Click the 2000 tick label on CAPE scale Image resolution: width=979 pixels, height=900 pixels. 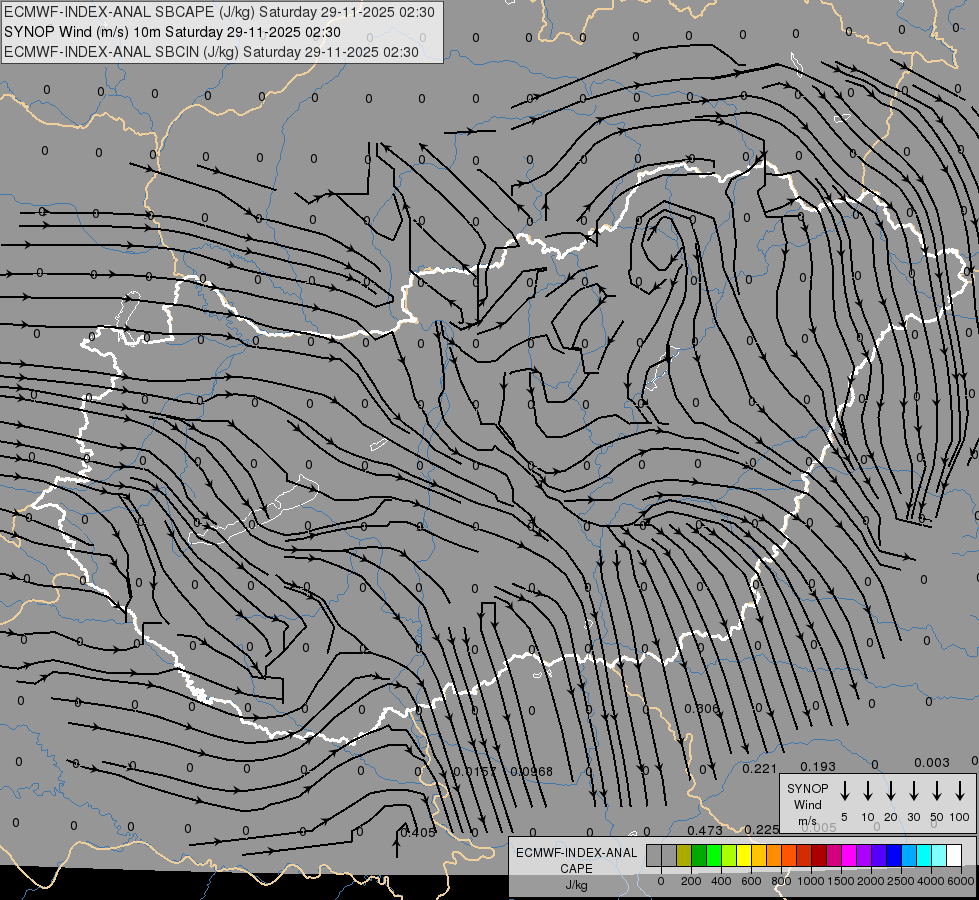click(x=871, y=881)
